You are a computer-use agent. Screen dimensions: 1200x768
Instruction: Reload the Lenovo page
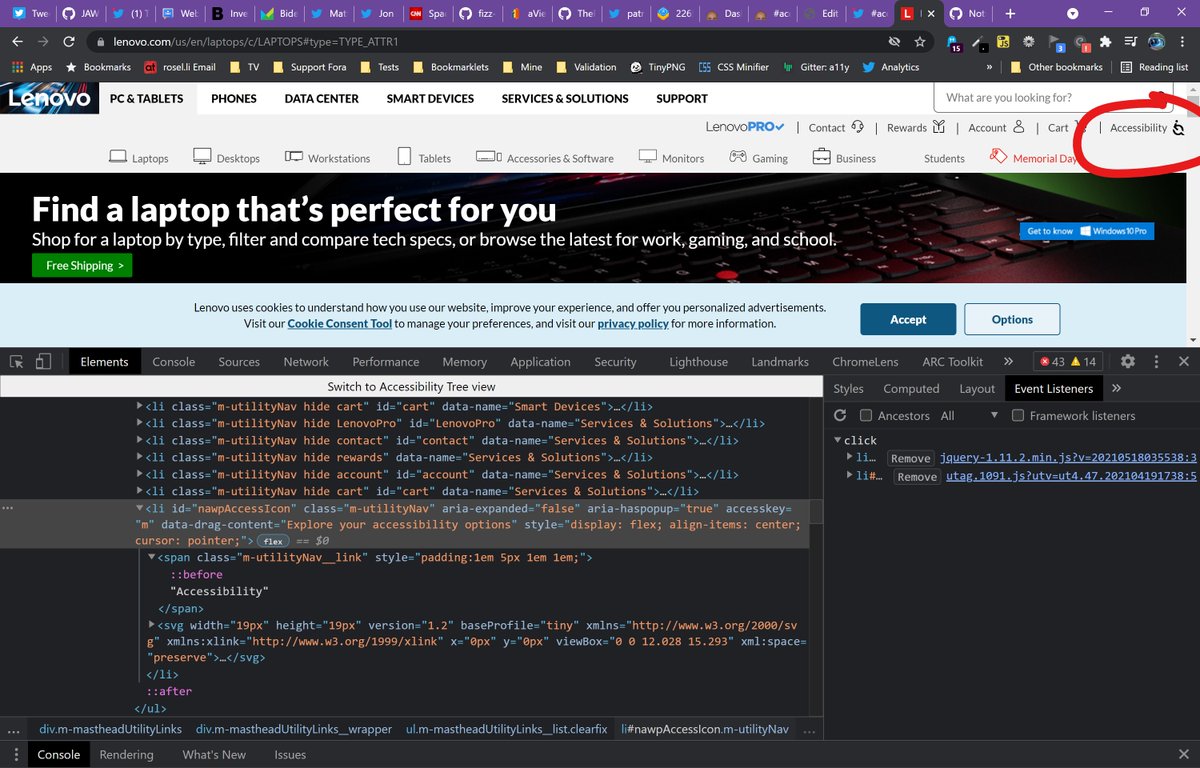tap(68, 42)
